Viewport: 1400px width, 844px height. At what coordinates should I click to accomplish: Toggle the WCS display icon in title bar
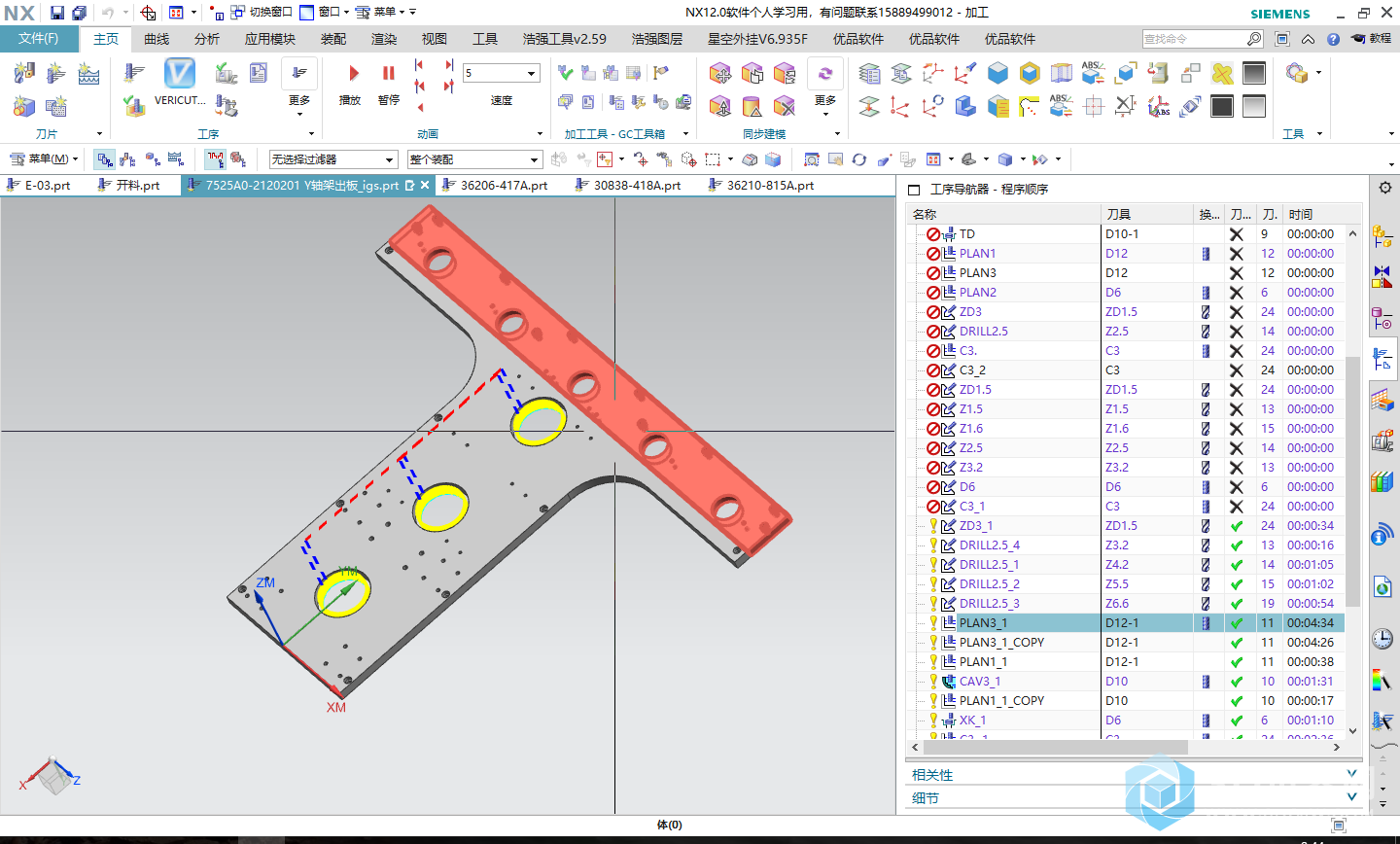[x=148, y=13]
